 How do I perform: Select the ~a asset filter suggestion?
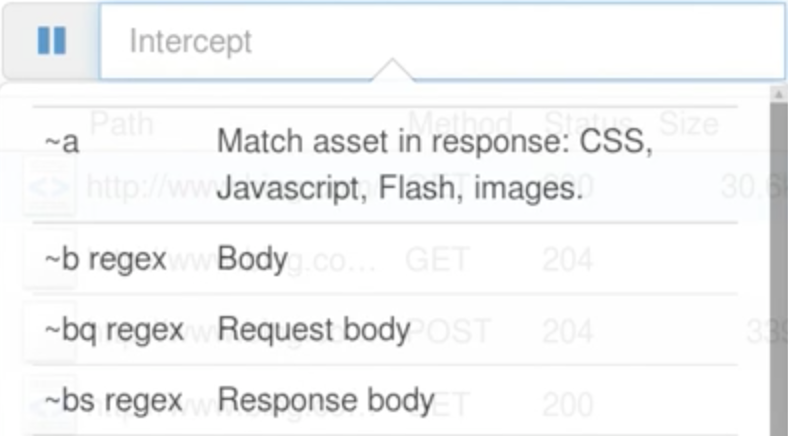(x=385, y=164)
